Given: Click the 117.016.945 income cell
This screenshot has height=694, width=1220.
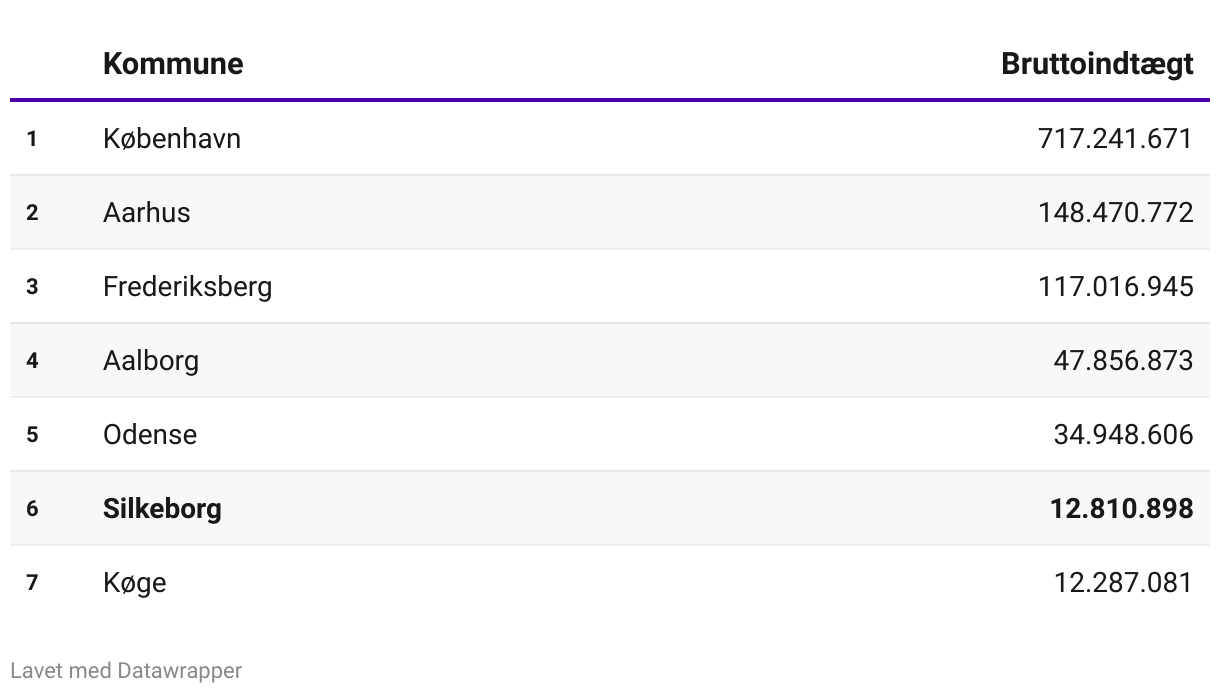Looking at the screenshot, I should tap(1115, 286).
